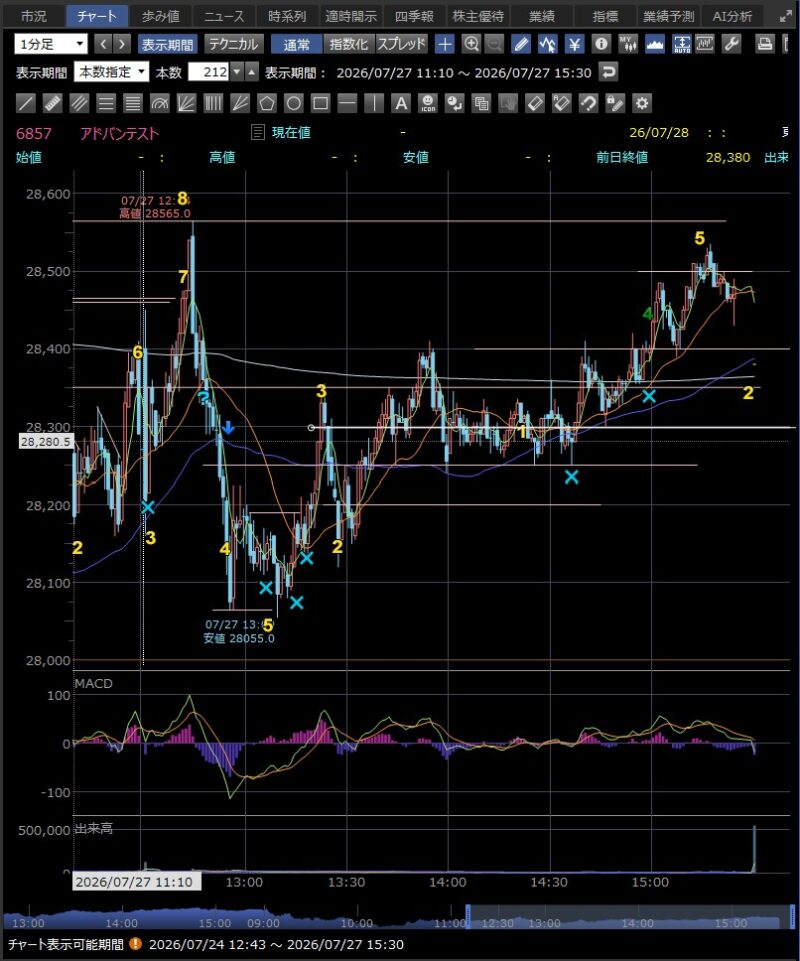The image size is (800, 961).
Task: Open the 適時開示 tab
Action: click(351, 16)
